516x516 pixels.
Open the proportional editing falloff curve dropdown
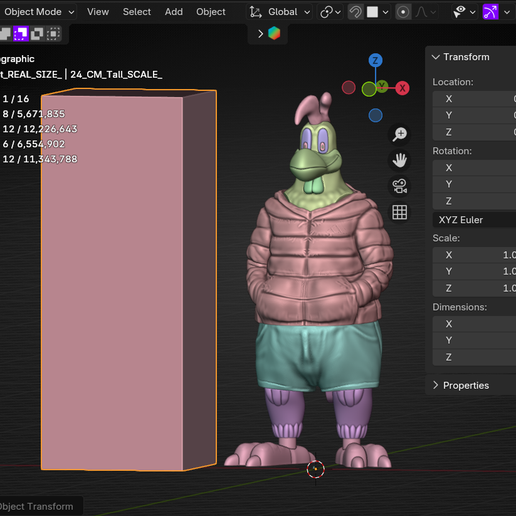click(425, 12)
